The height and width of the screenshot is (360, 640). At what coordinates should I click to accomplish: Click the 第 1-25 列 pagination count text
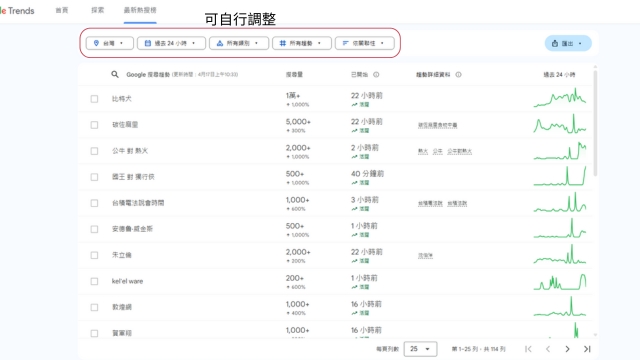[x=478, y=349]
